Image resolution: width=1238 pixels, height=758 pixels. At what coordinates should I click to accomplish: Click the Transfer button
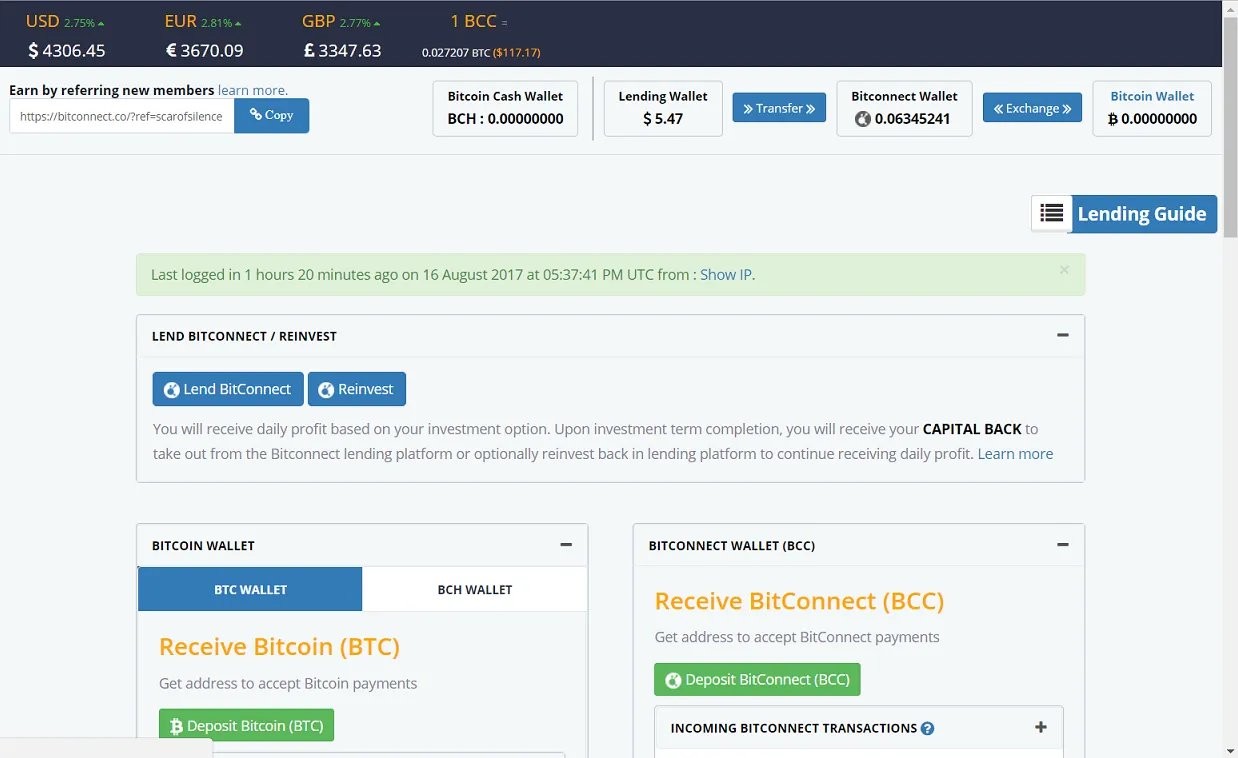coord(779,108)
